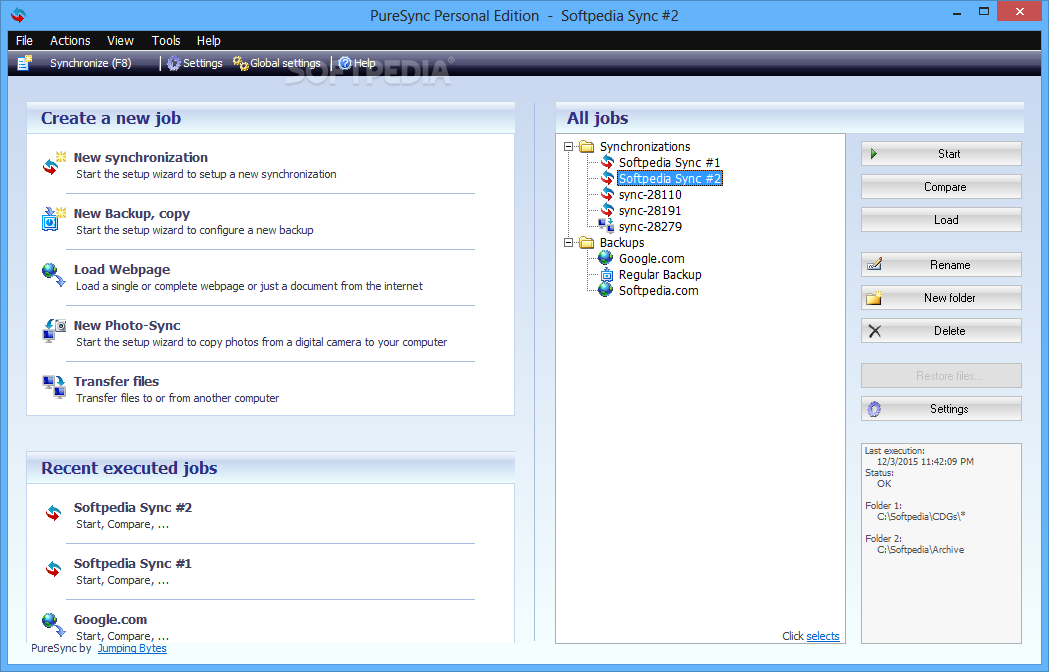Click the Load Webpage globe icon
1049x672 pixels.
click(x=54, y=275)
